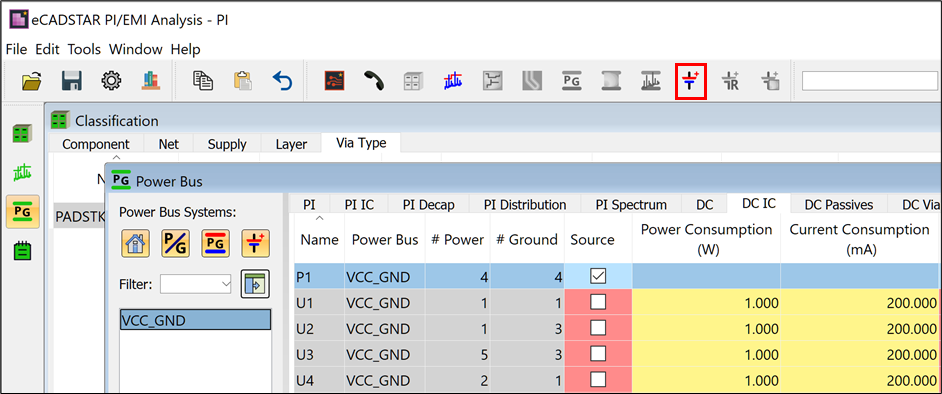Open Classification from the gray grid toolbar icon
The width and height of the screenshot is (942, 394).
pyautogui.click(x=413, y=80)
